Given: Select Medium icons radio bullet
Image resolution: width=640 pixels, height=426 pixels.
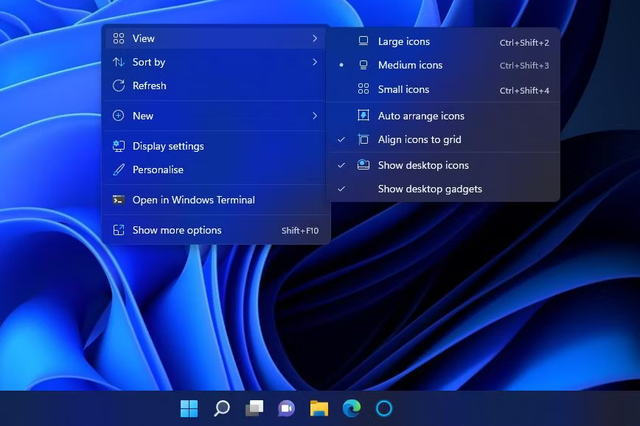Looking at the screenshot, I should pos(341,65).
